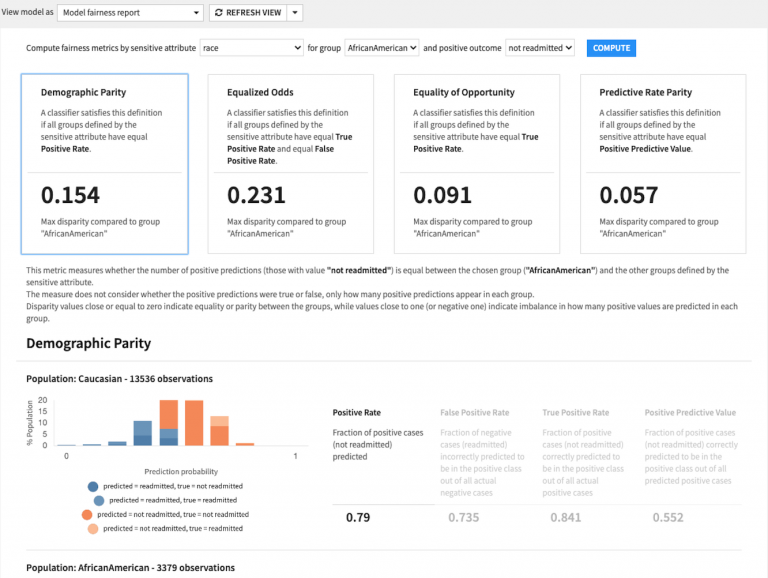Select the Equalized Odds card
768x578 pixels.
[290, 164]
